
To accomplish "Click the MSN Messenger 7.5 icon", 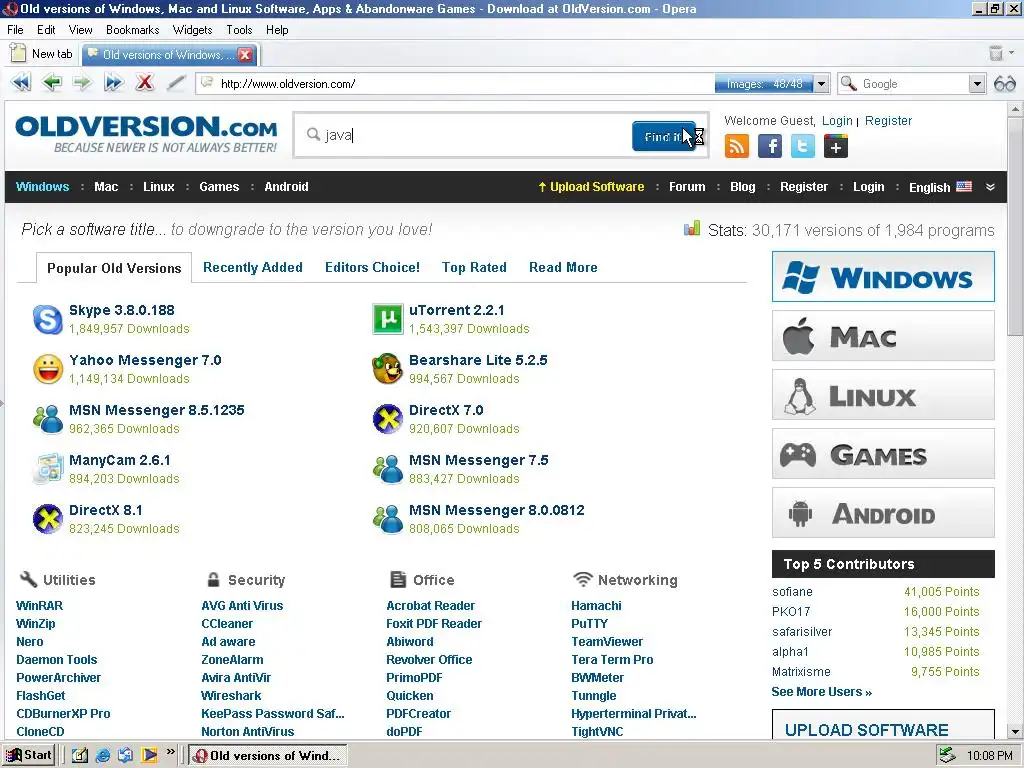I will point(387,469).
